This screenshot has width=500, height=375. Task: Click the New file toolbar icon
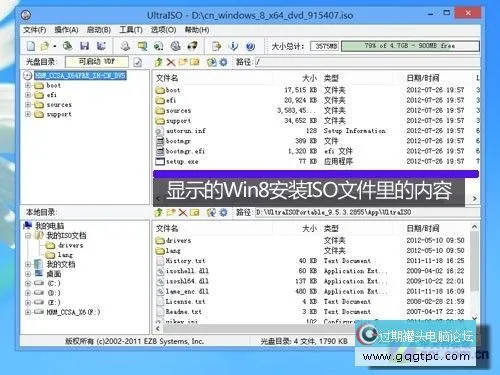(31, 46)
